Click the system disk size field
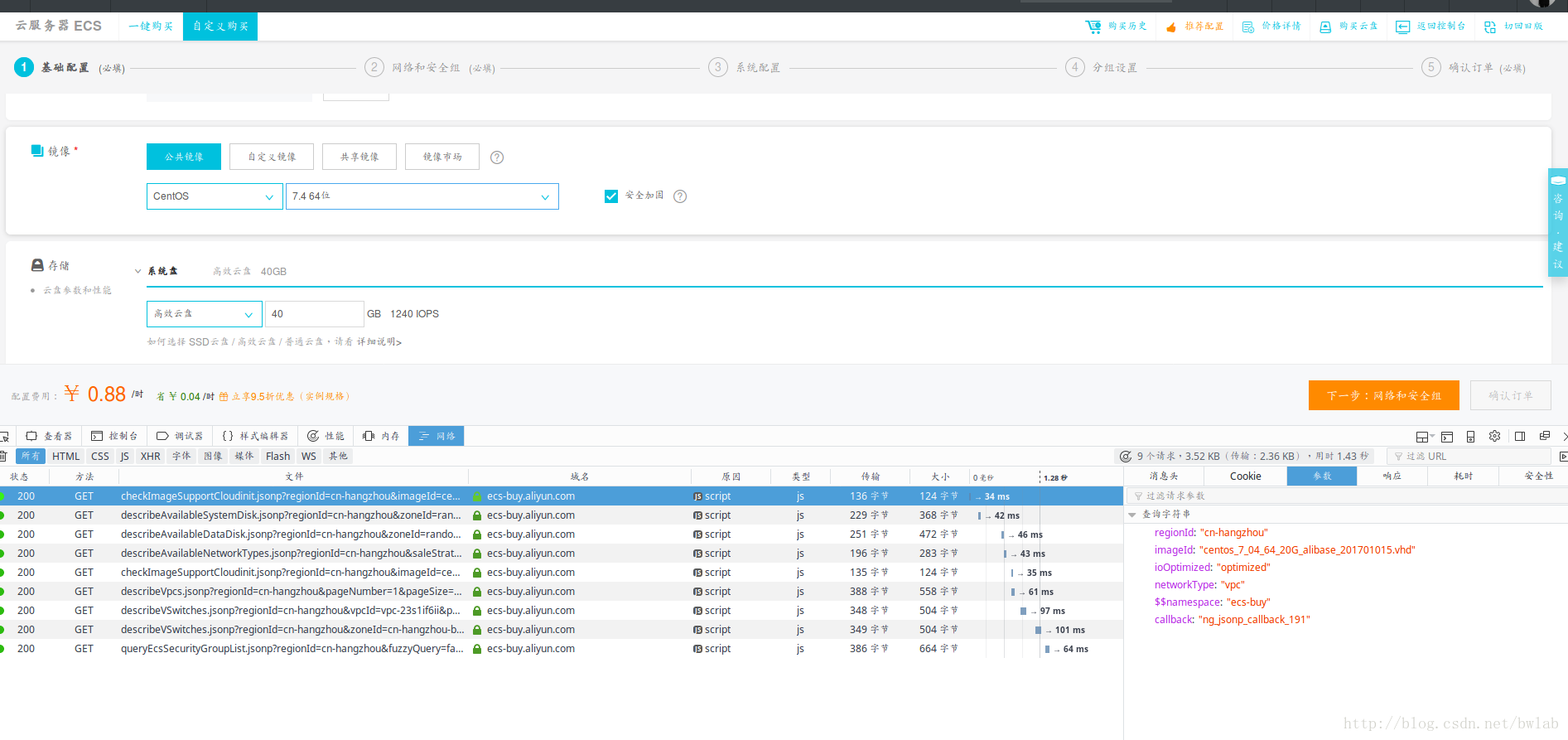1568x740 pixels. coord(314,314)
